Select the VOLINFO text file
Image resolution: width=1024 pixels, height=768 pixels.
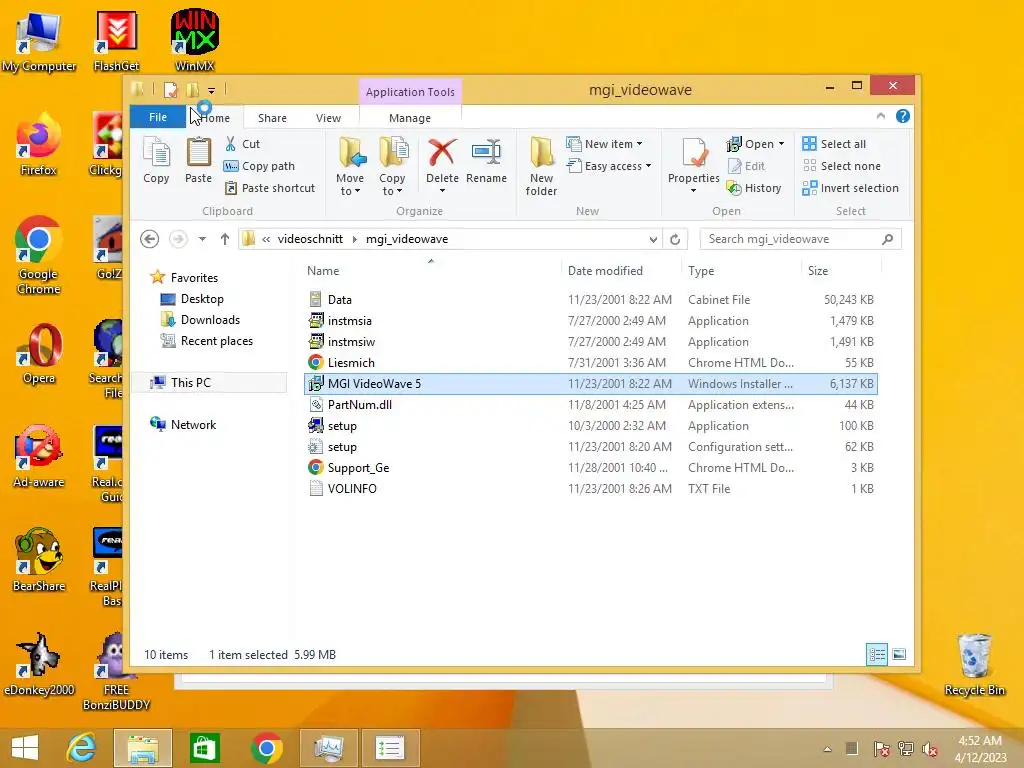[x=591, y=488]
